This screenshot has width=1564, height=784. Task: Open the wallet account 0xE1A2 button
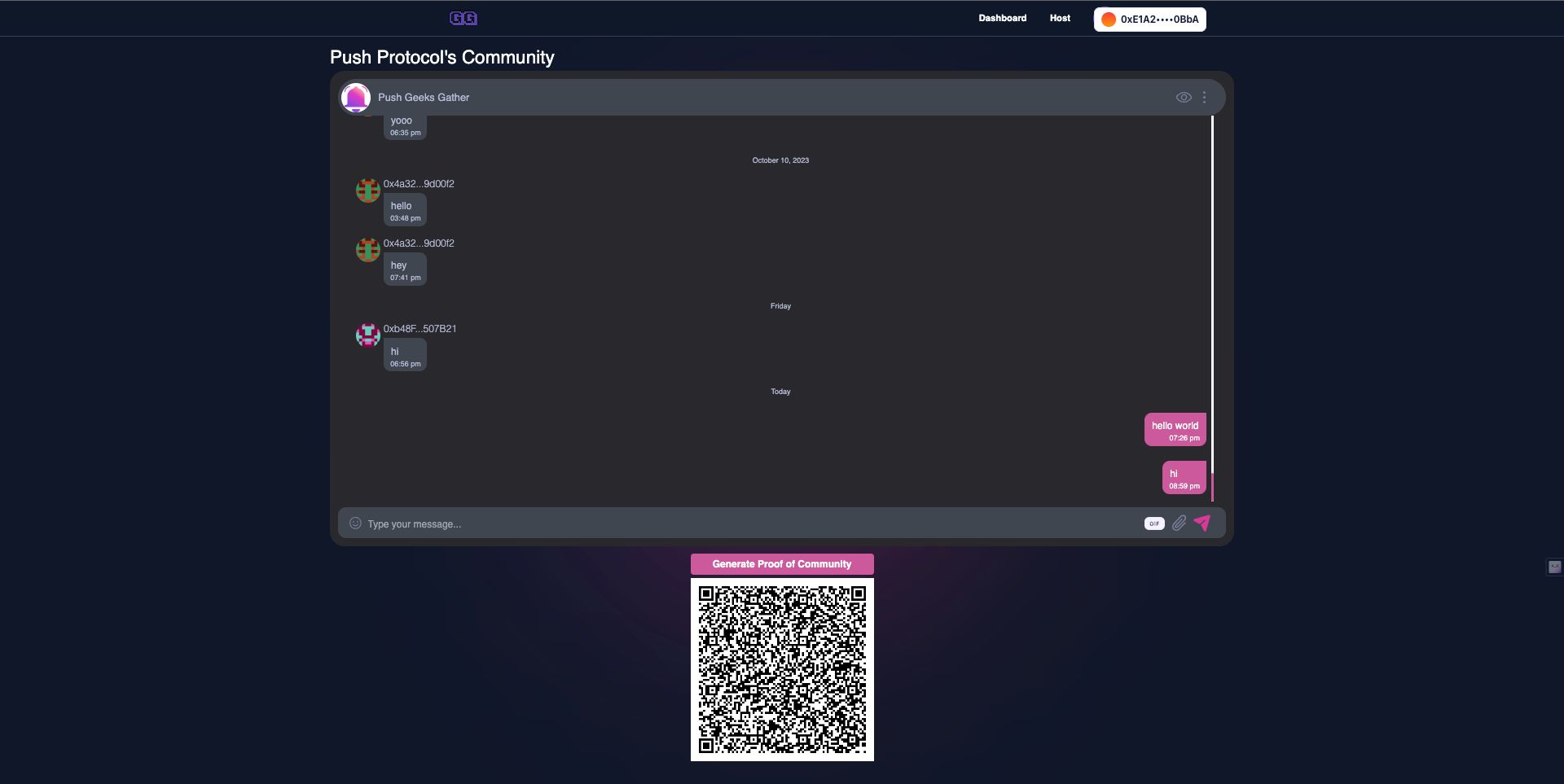click(x=1149, y=19)
